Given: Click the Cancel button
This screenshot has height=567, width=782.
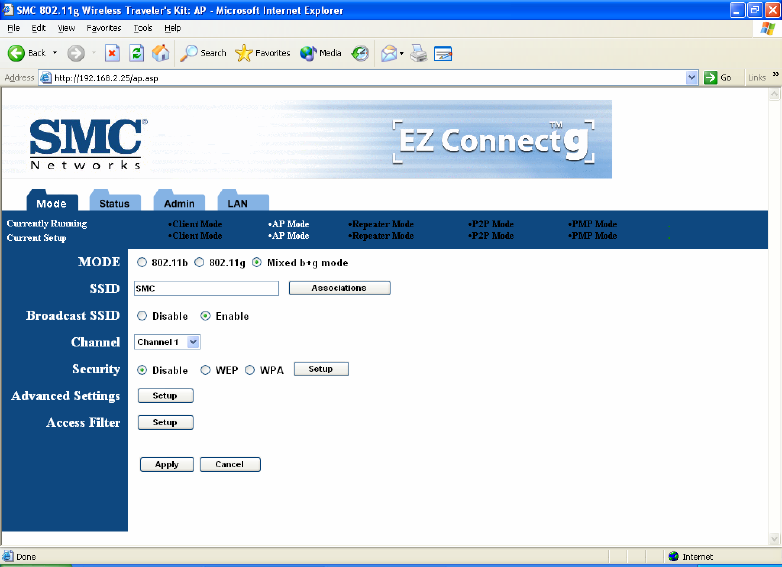Looking at the screenshot, I should point(230,464).
